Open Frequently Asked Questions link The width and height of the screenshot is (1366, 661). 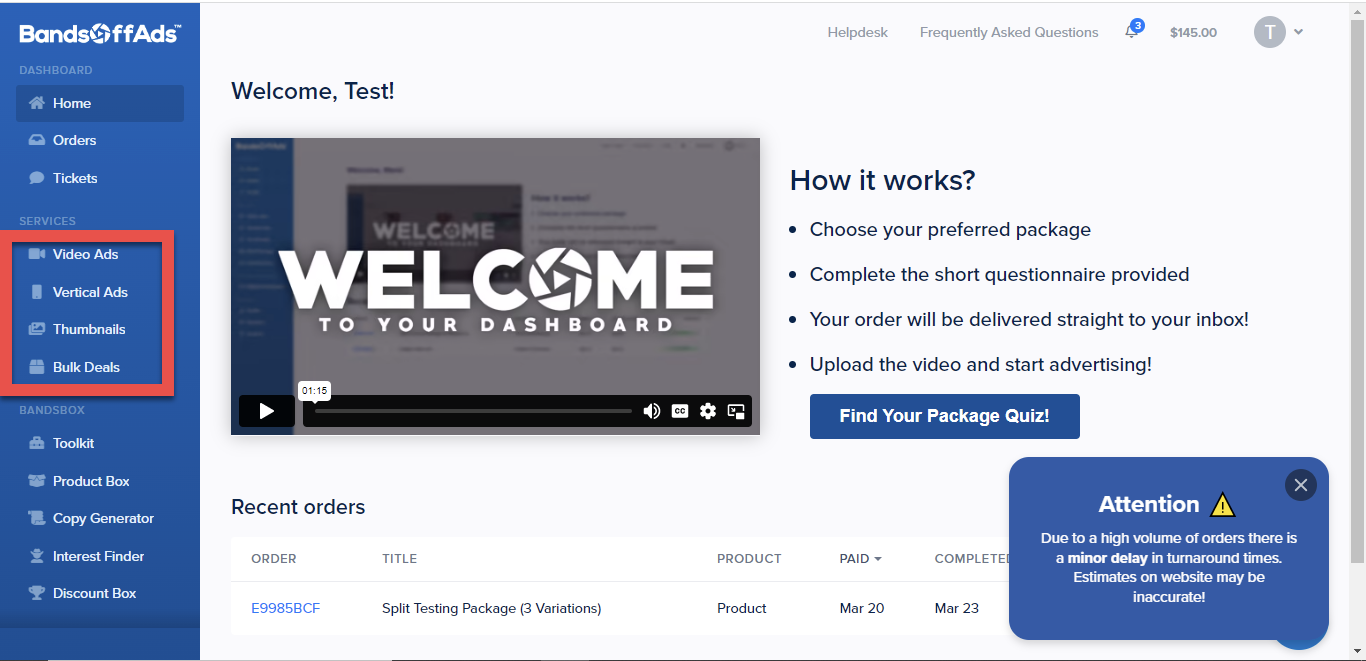click(x=1009, y=32)
